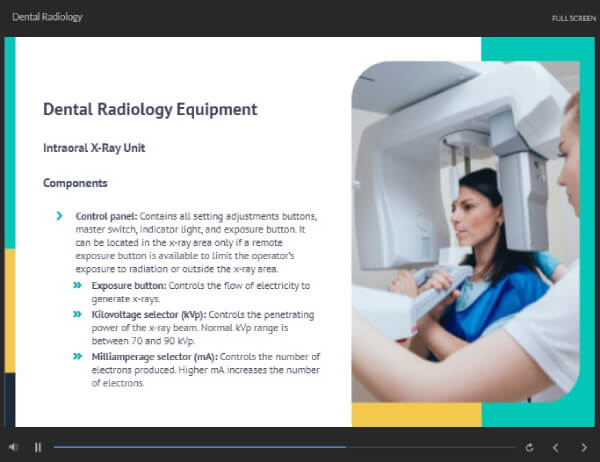Seek along the playback progress bar
The image size is (600, 462).
pos(284,447)
